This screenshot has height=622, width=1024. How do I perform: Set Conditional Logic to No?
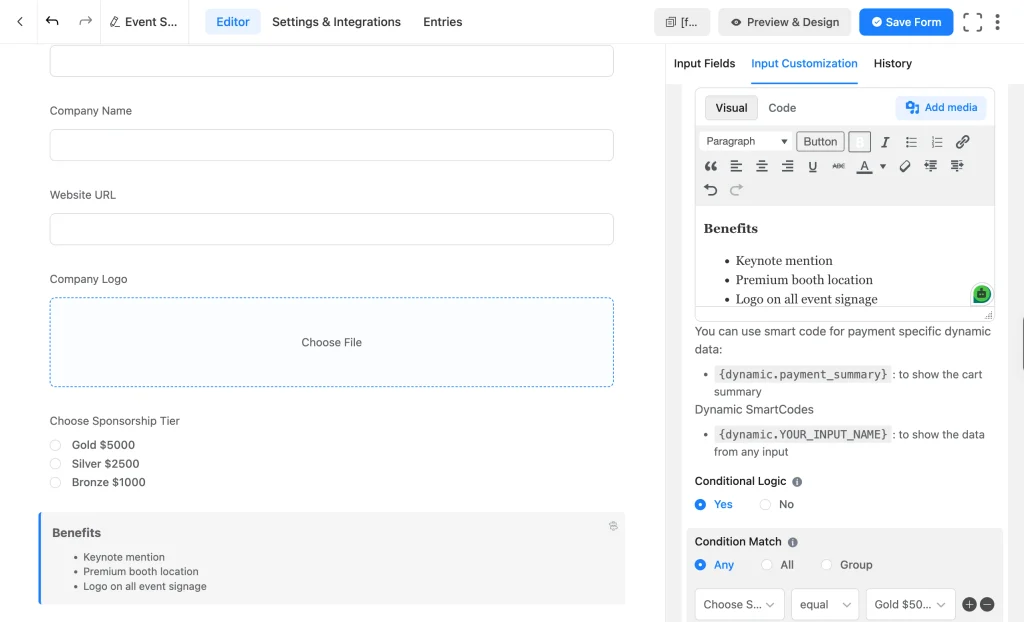click(x=776, y=504)
